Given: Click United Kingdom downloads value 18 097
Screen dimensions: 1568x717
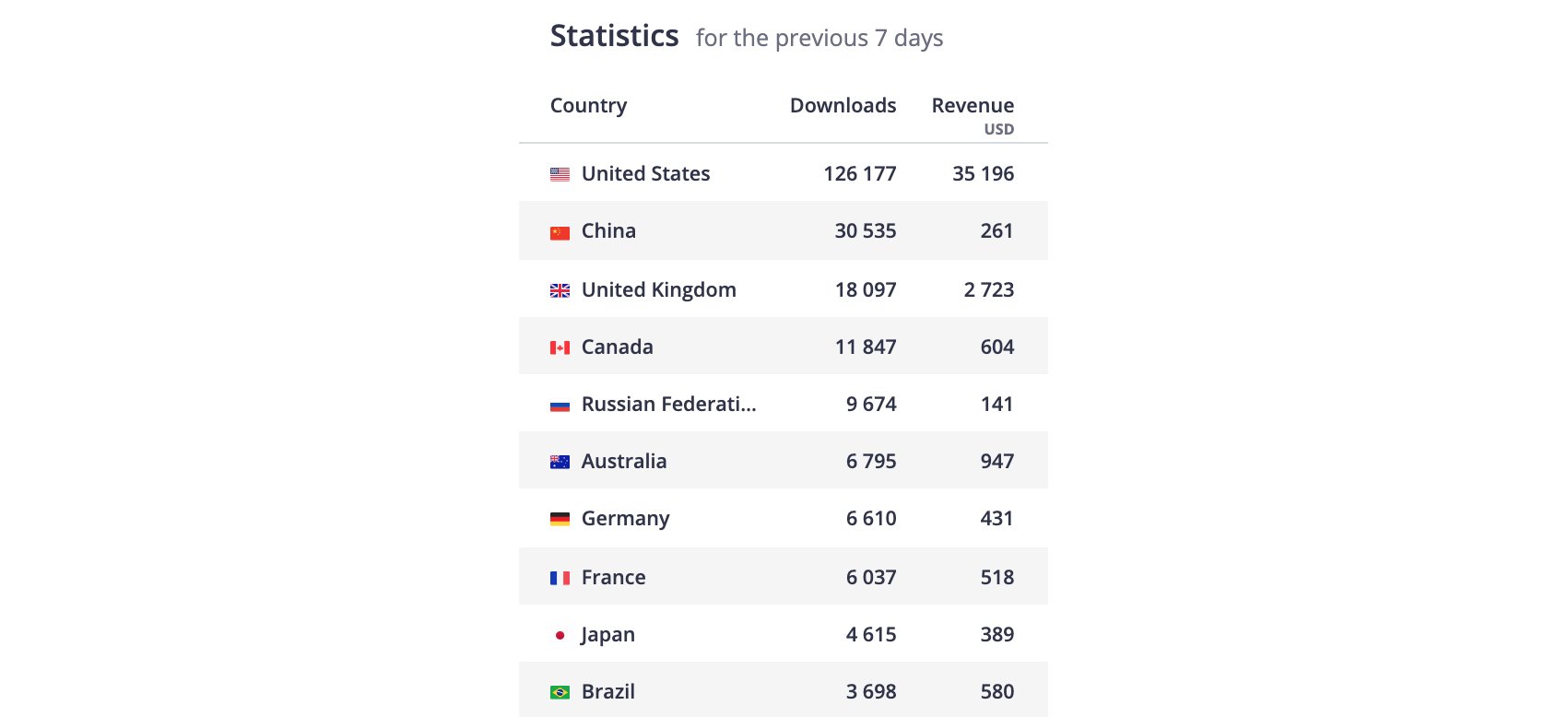Looking at the screenshot, I should pyautogui.click(x=866, y=289).
